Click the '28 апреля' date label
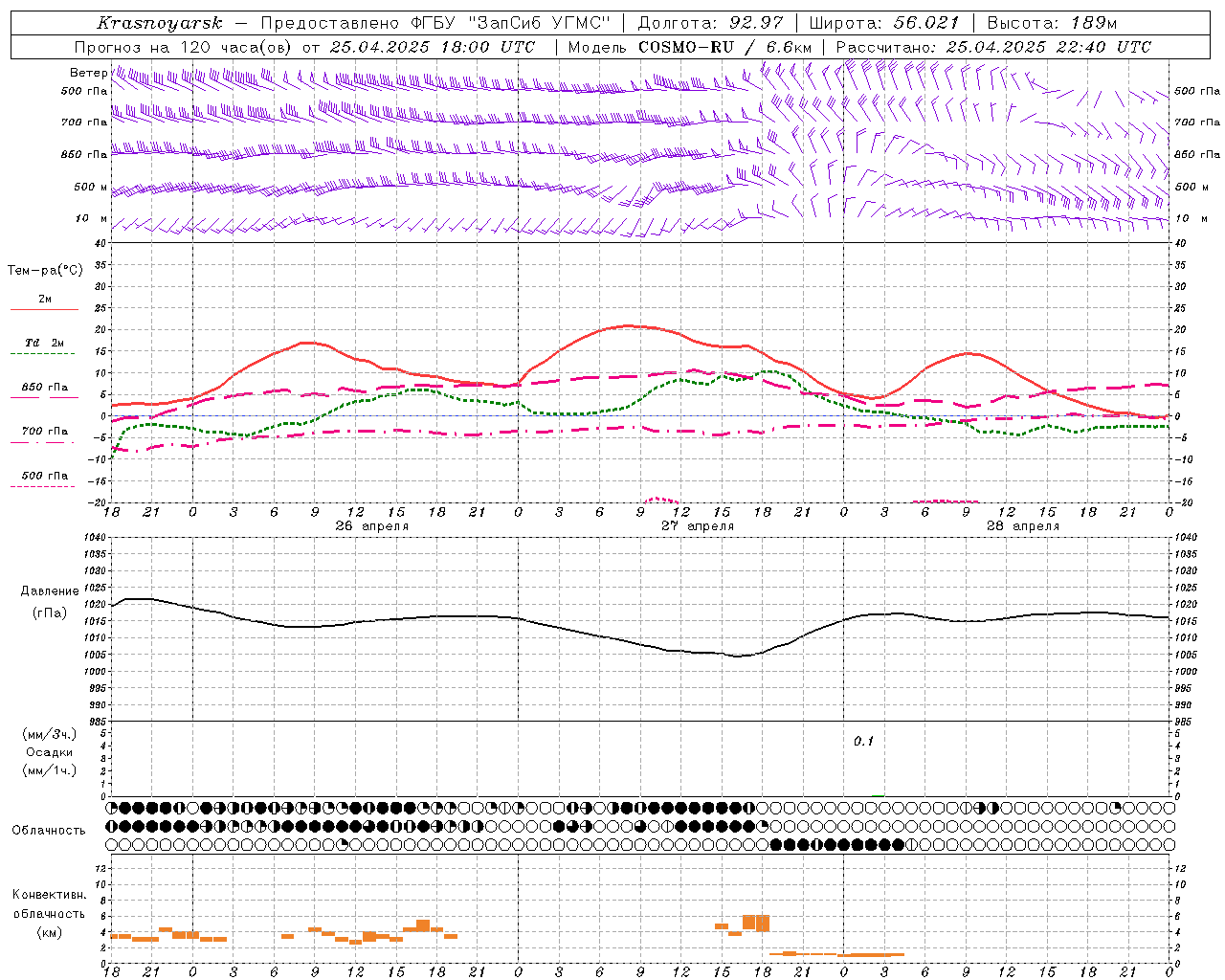 (x=1023, y=526)
